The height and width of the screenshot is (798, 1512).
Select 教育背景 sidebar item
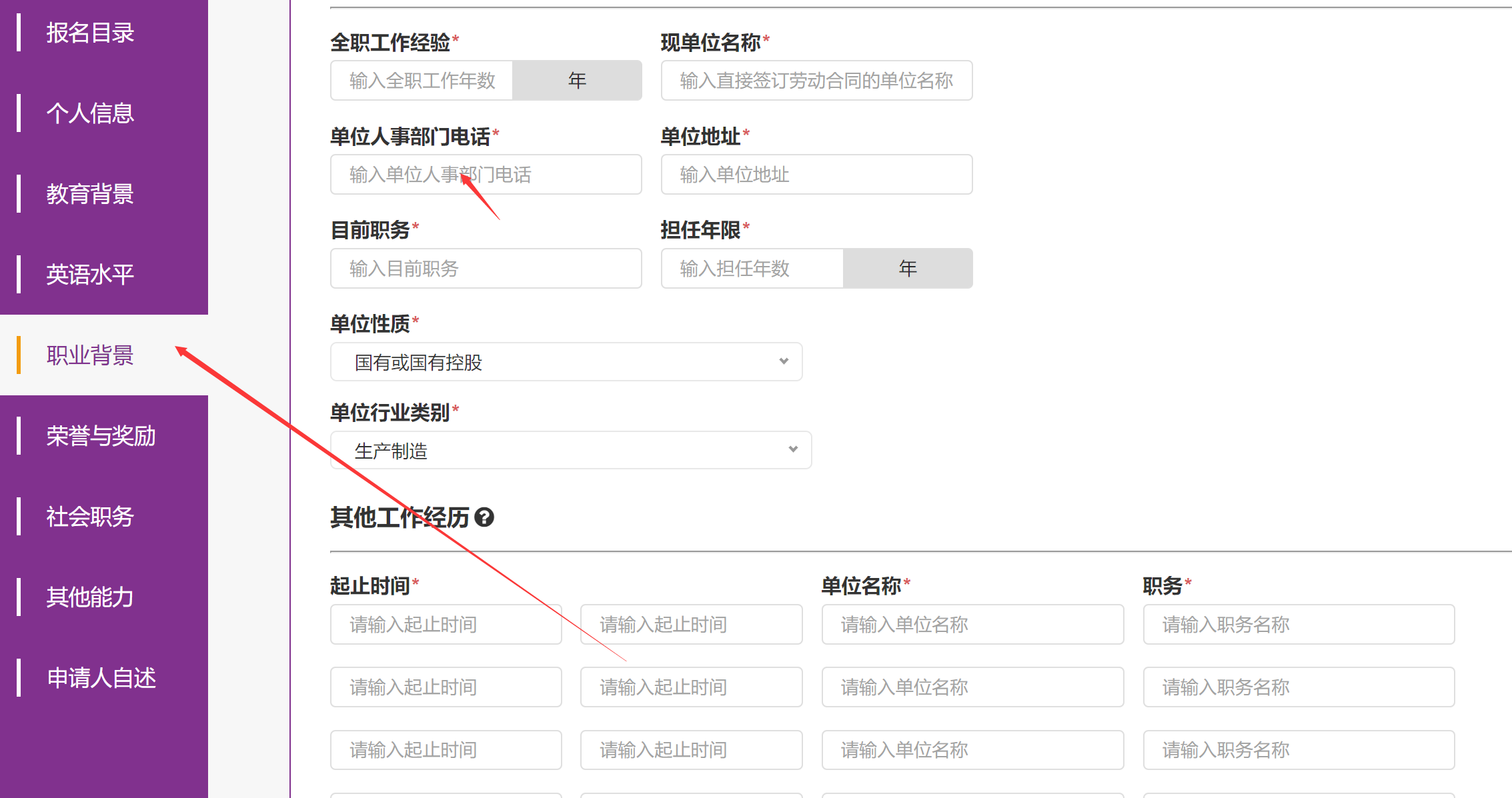tap(104, 194)
